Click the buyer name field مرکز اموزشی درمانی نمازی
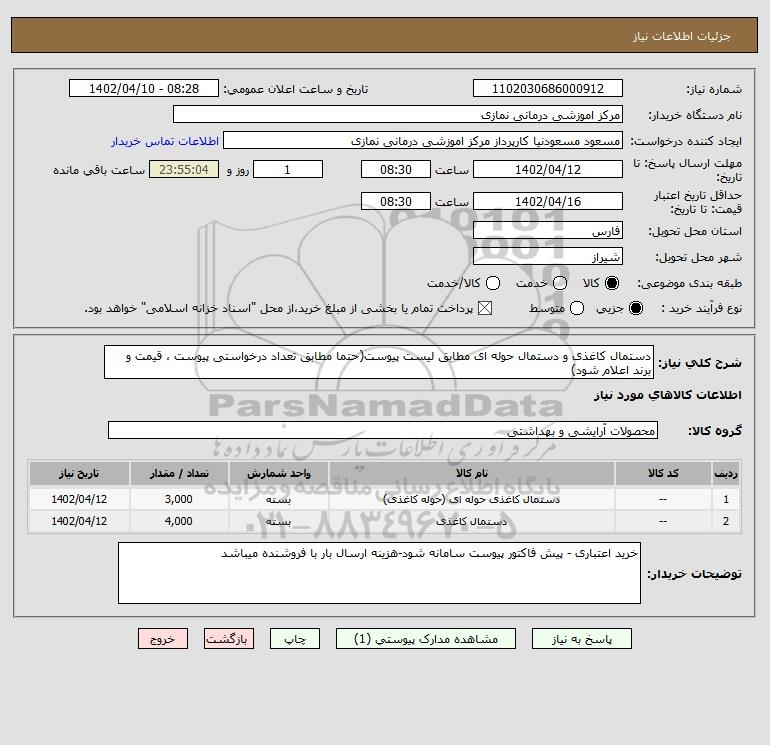 (398, 115)
